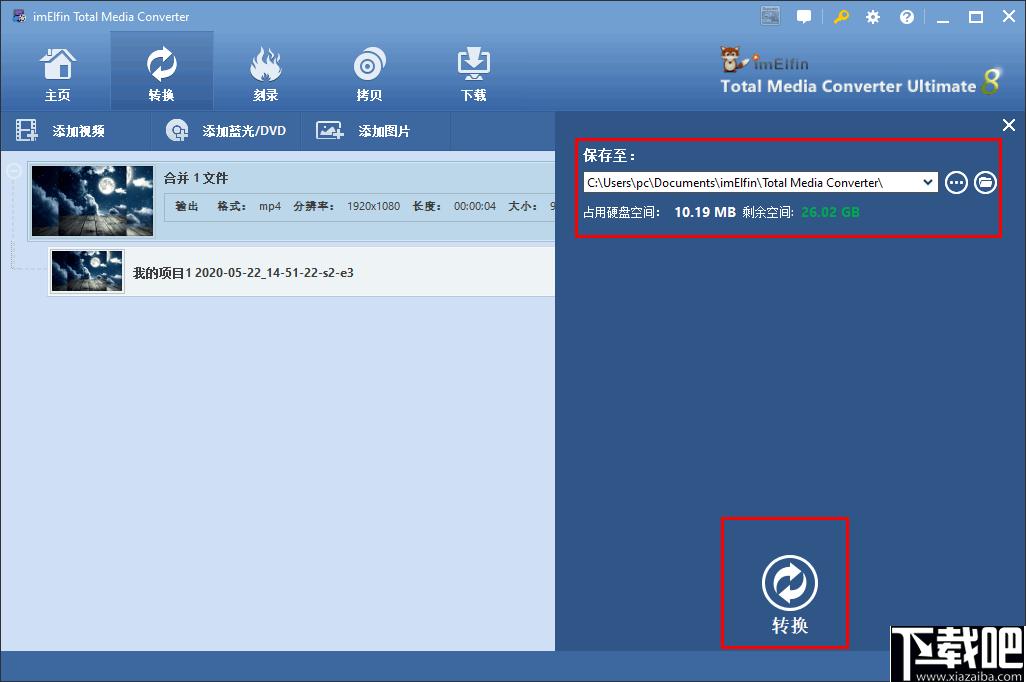Click the 10.19 MB disk usage value
Viewport: 1026px width, 682px height.
point(705,212)
